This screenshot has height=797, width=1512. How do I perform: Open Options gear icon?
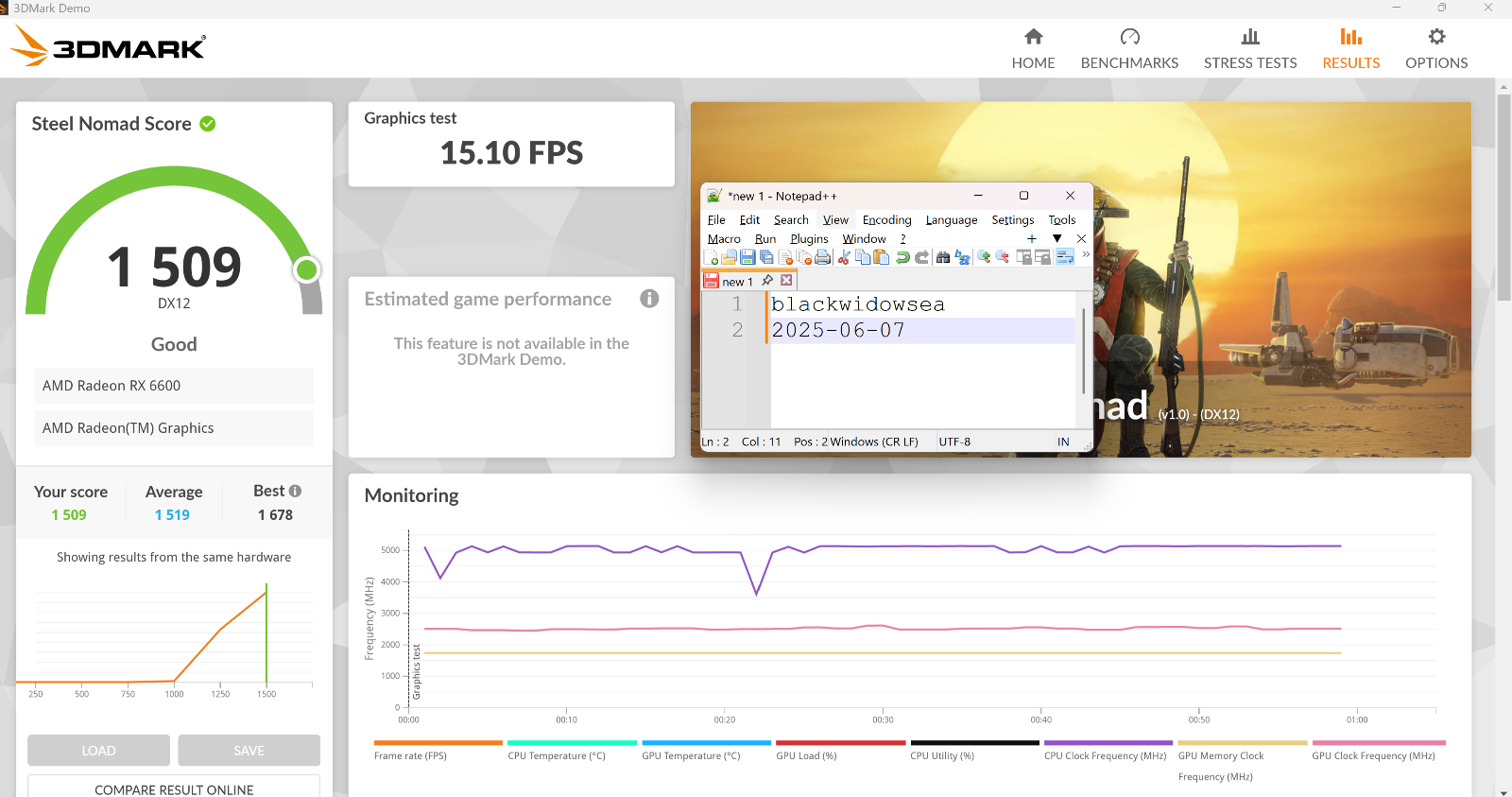(1436, 37)
